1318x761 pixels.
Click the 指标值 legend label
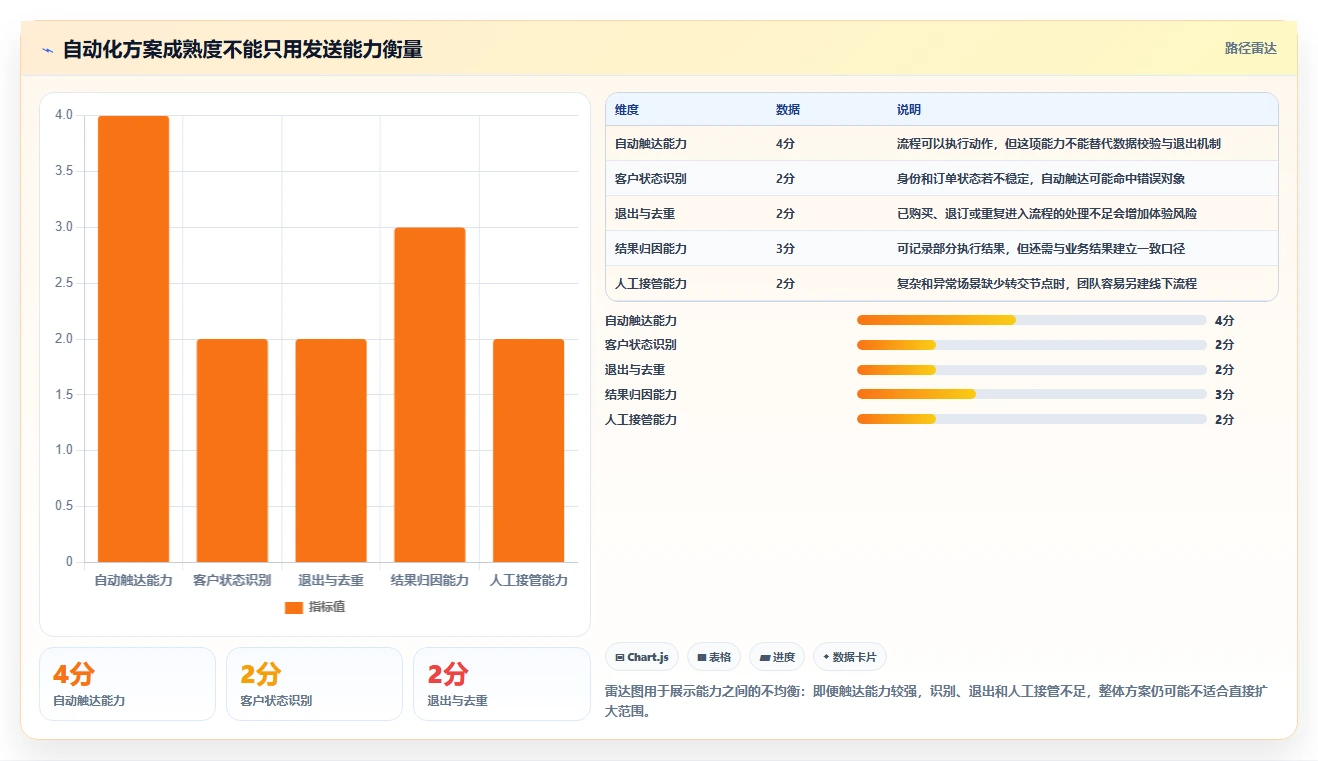coord(327,607)
